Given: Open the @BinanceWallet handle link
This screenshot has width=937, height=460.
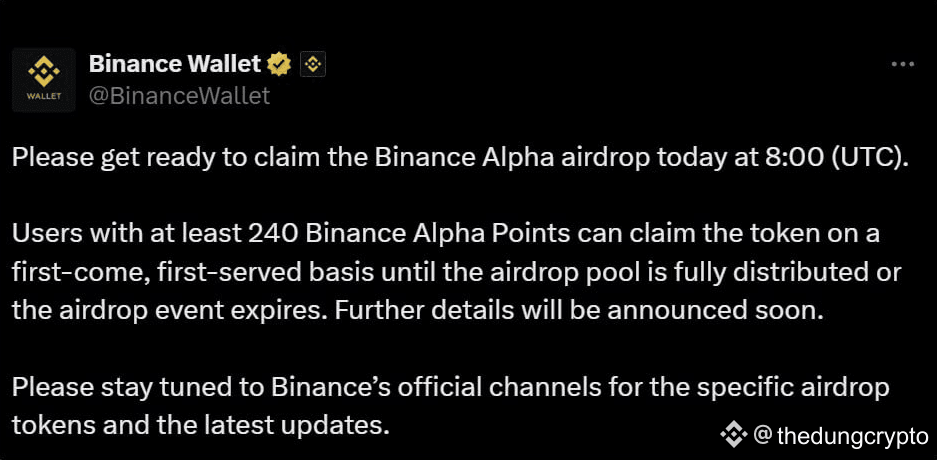Looking at the screenshot, I should [179, 96].
